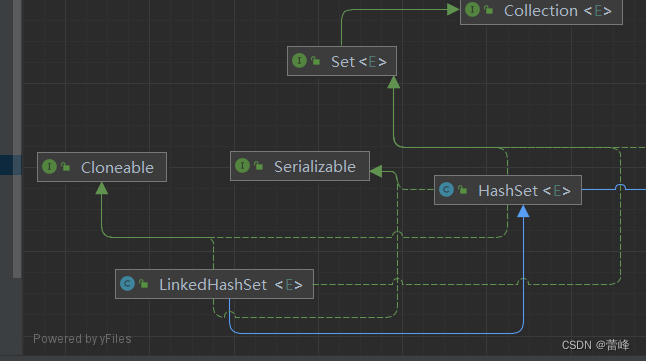Click the public lock icon on LinkedHashSet node
The image size is (646, 361).
point(143,284)
